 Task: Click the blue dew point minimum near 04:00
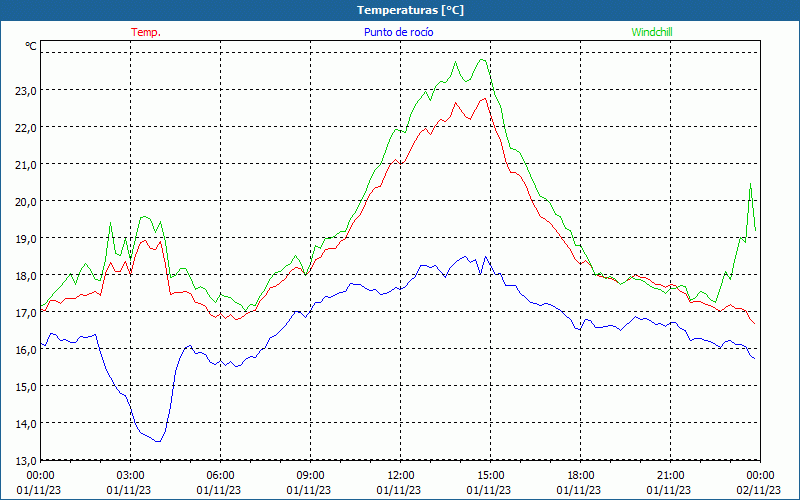click(x=158, y=441)
